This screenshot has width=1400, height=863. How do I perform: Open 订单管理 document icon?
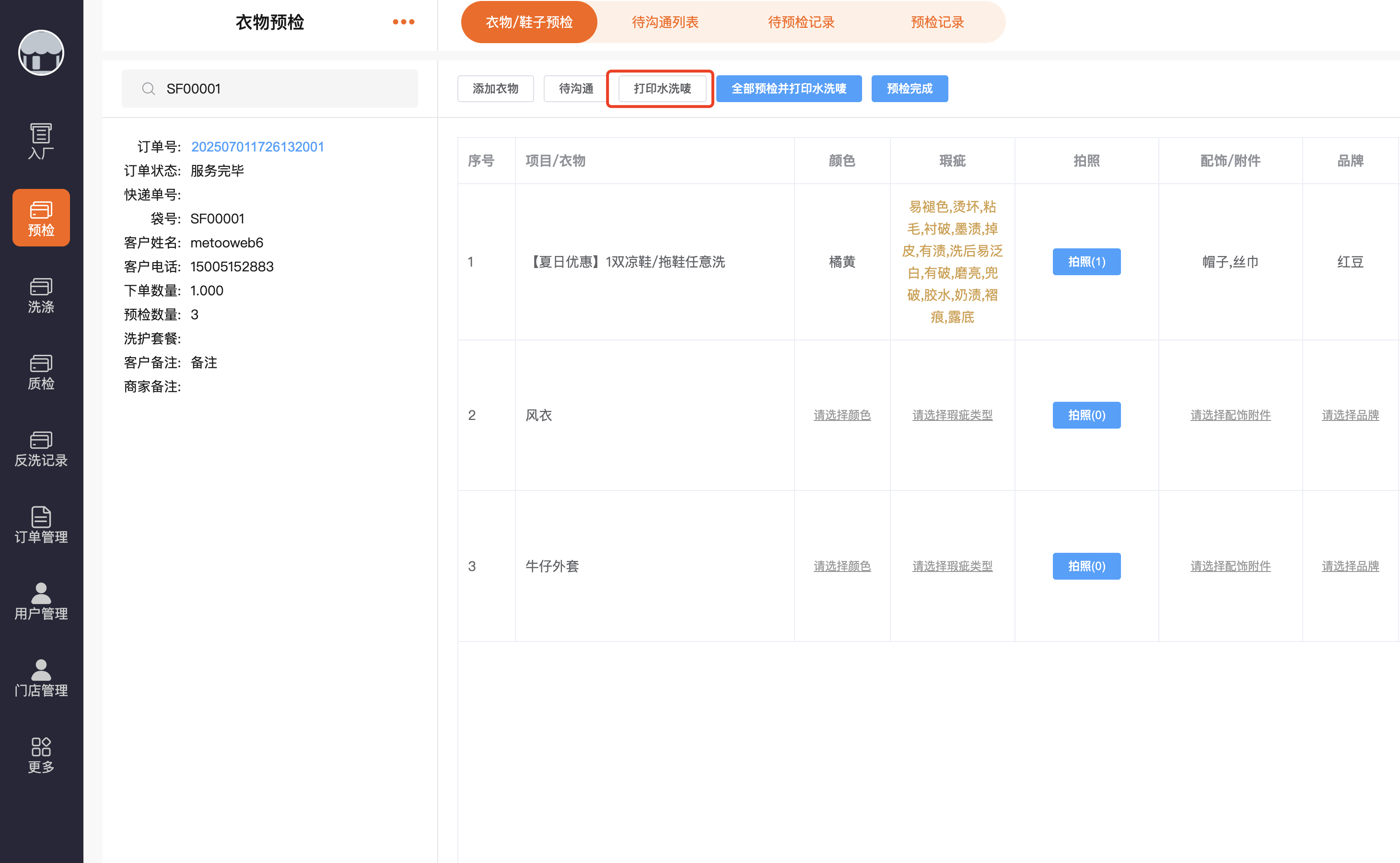click(41, 525)
